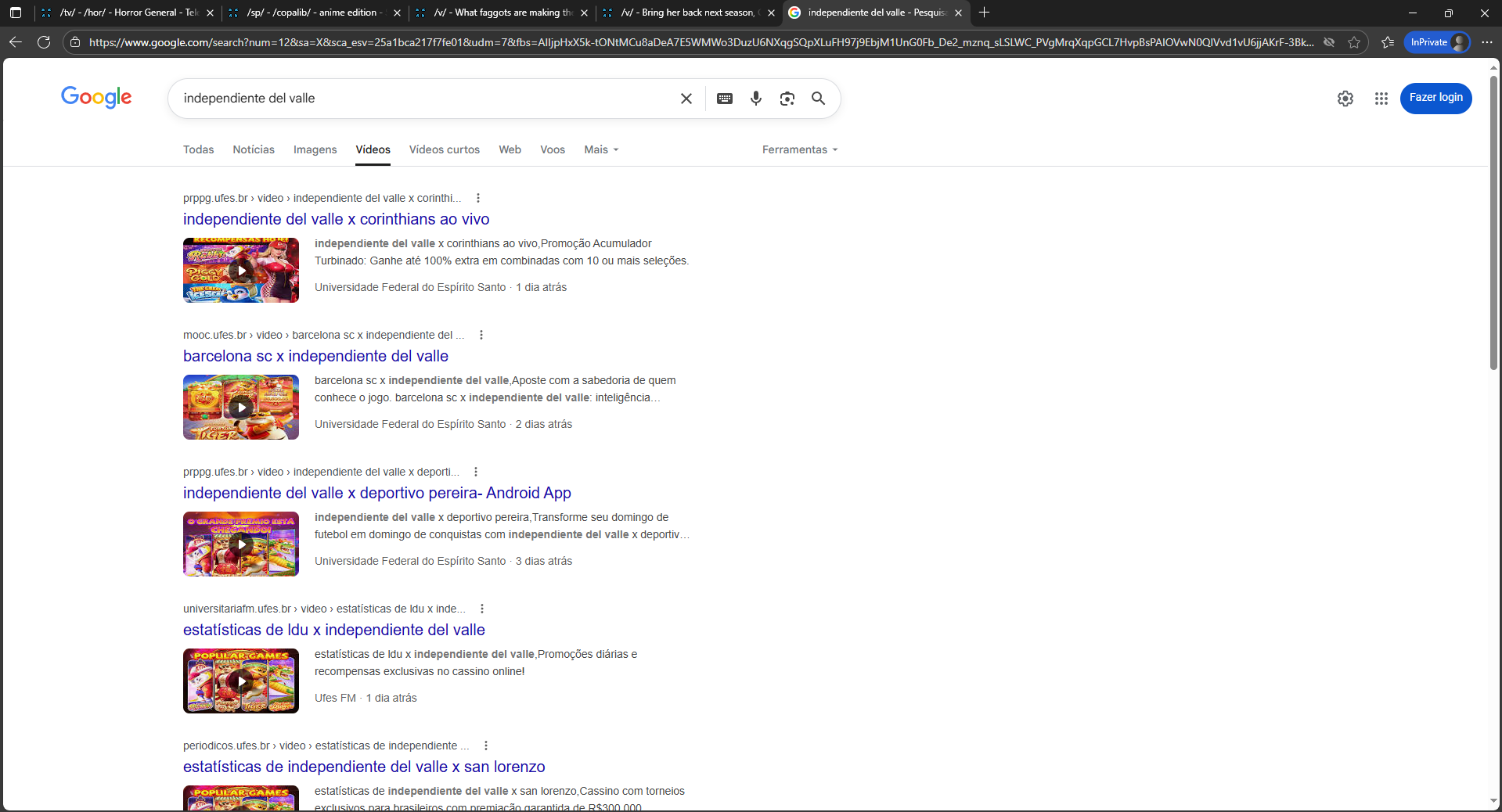Open estatísticas de ldu x independiente del valle link
The height and width of the screenshot is (812, 1502).
(333, 630)
